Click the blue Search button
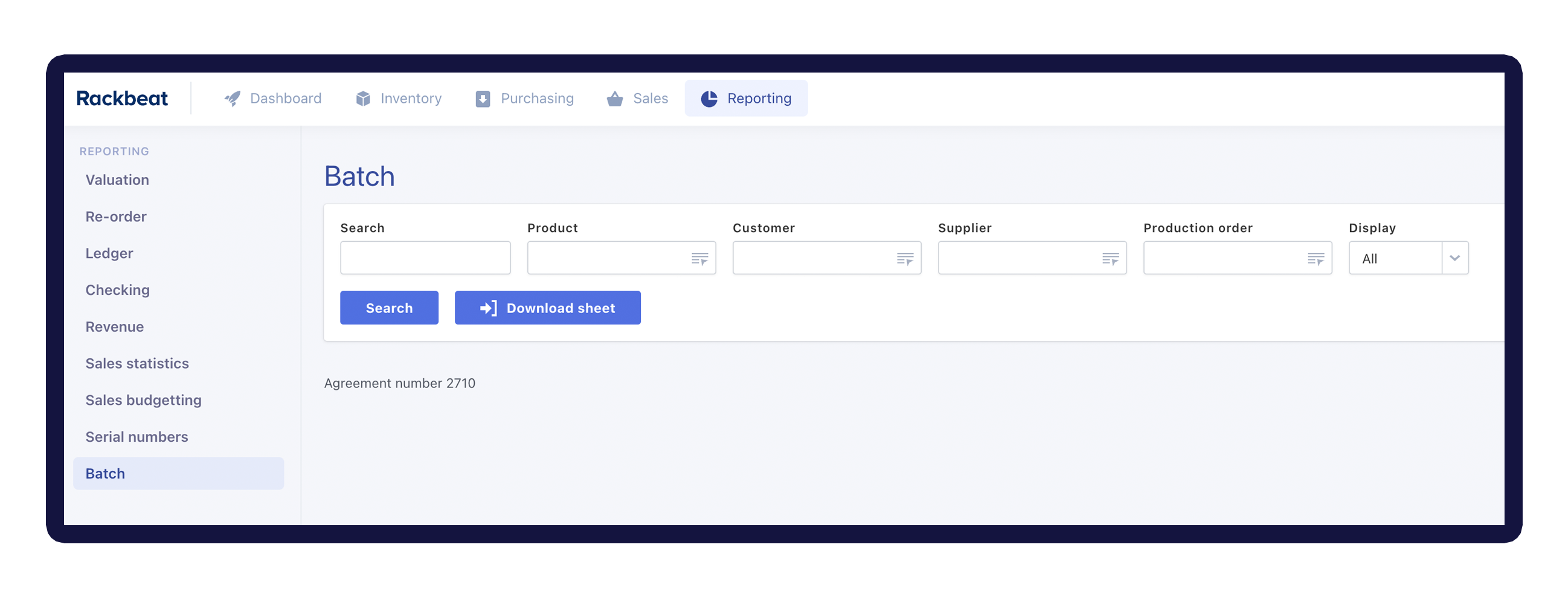 point(389,308)
